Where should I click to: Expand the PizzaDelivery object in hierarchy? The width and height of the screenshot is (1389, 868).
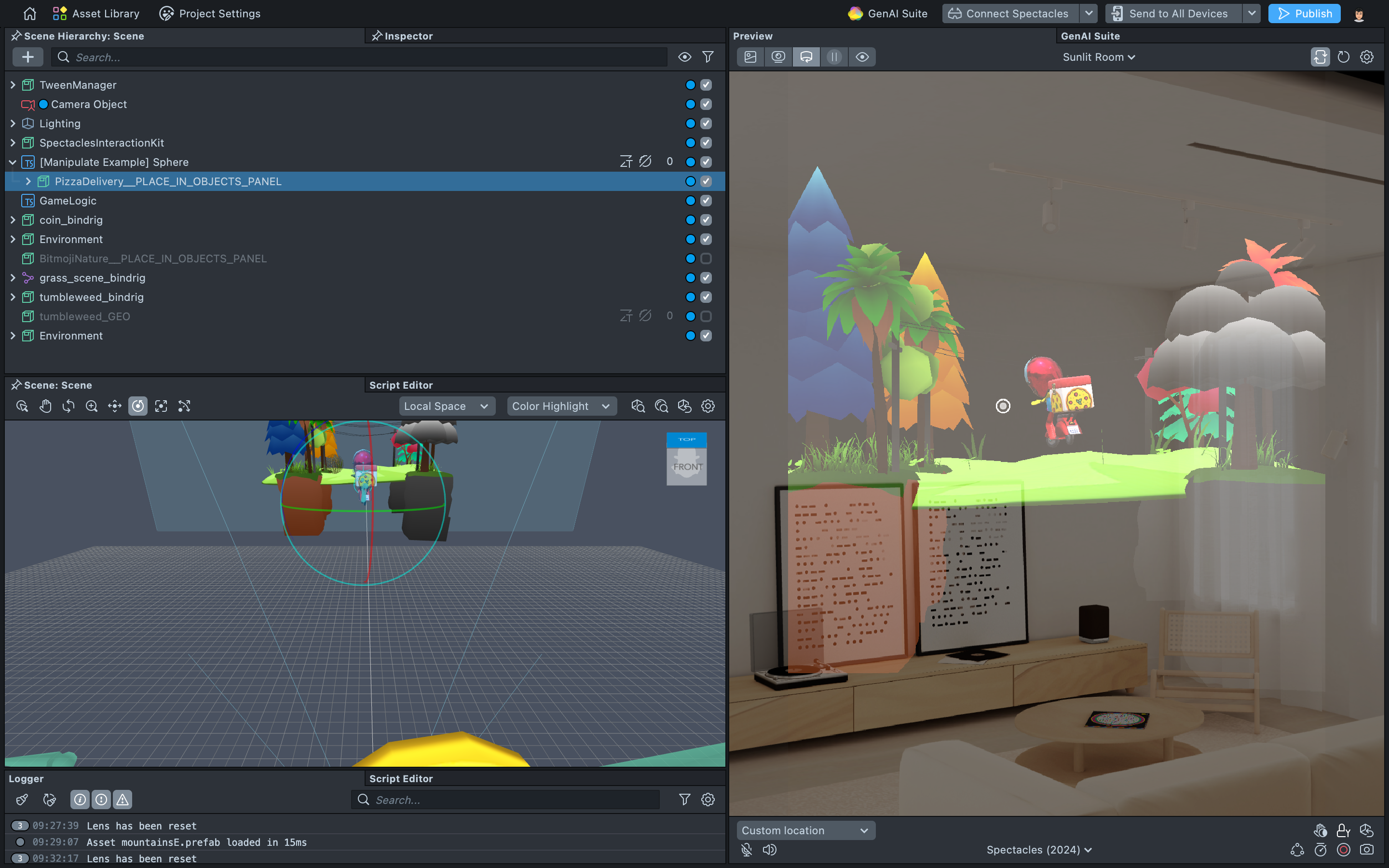pyautogui.click(x=28, y=181)
